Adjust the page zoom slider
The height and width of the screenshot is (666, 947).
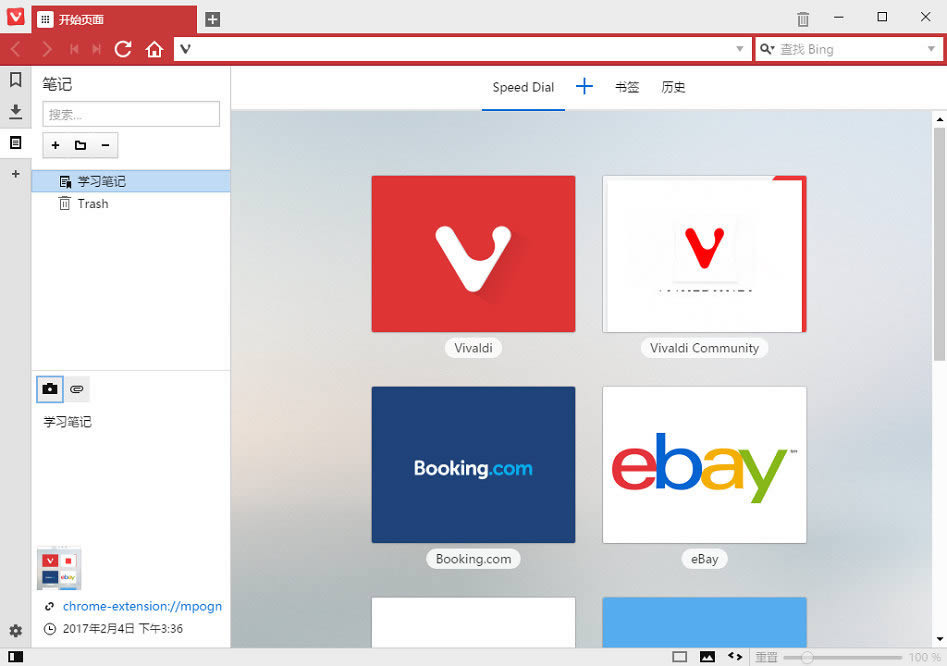click(843, 657)
